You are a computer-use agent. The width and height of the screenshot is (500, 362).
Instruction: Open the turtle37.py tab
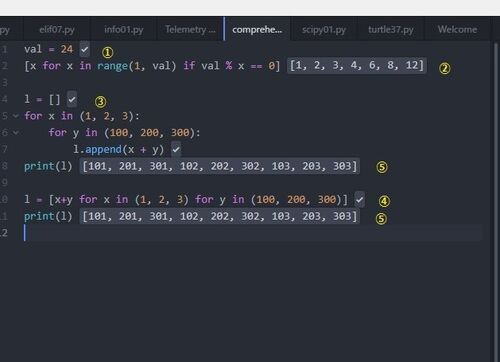(x=391, y=30)
